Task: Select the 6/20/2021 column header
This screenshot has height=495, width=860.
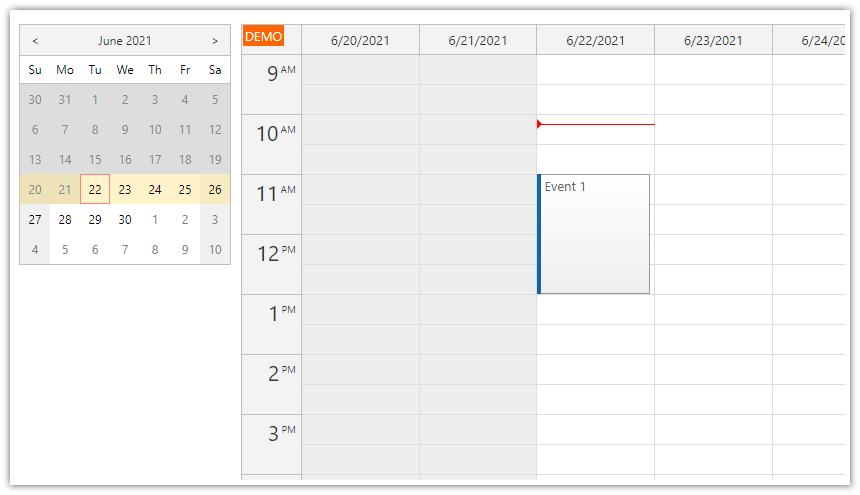Action: 360,41
